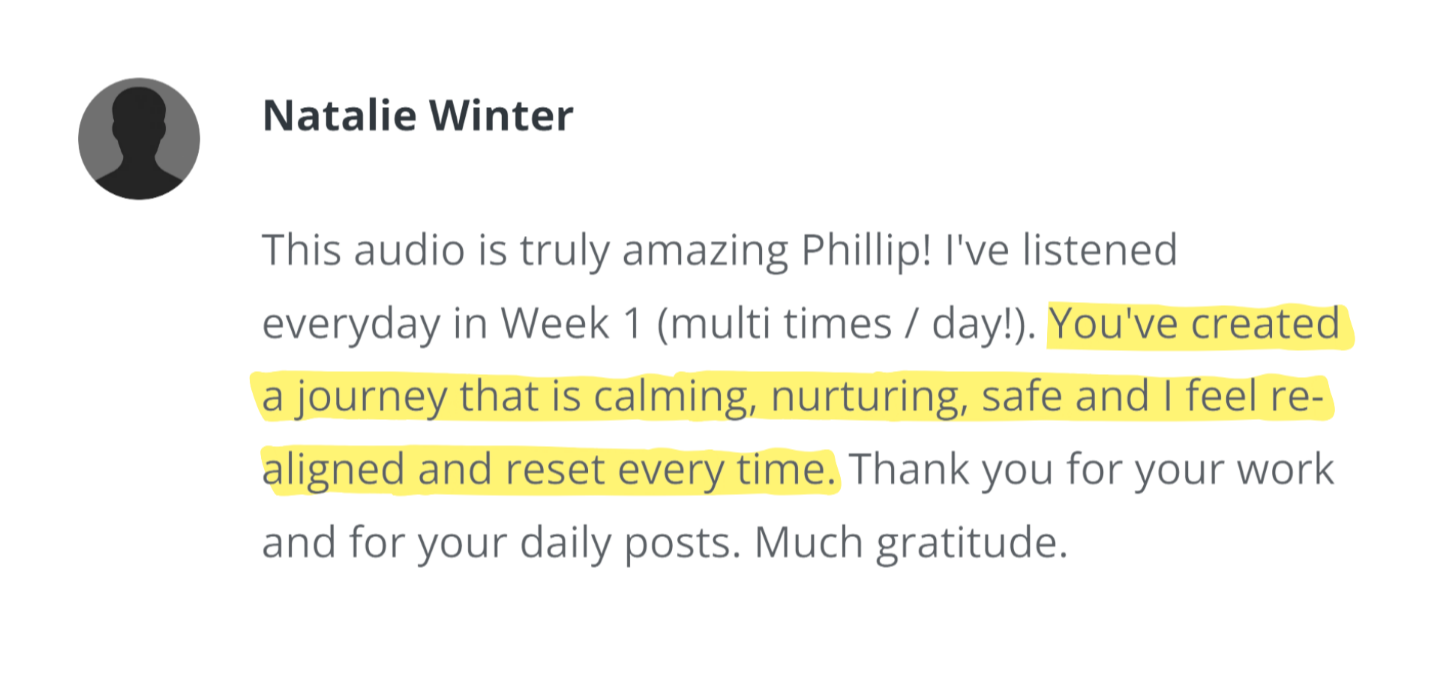Click the closing words "Much gratitude."
The height and width of the screenshot is (675, 1440).
905,544
